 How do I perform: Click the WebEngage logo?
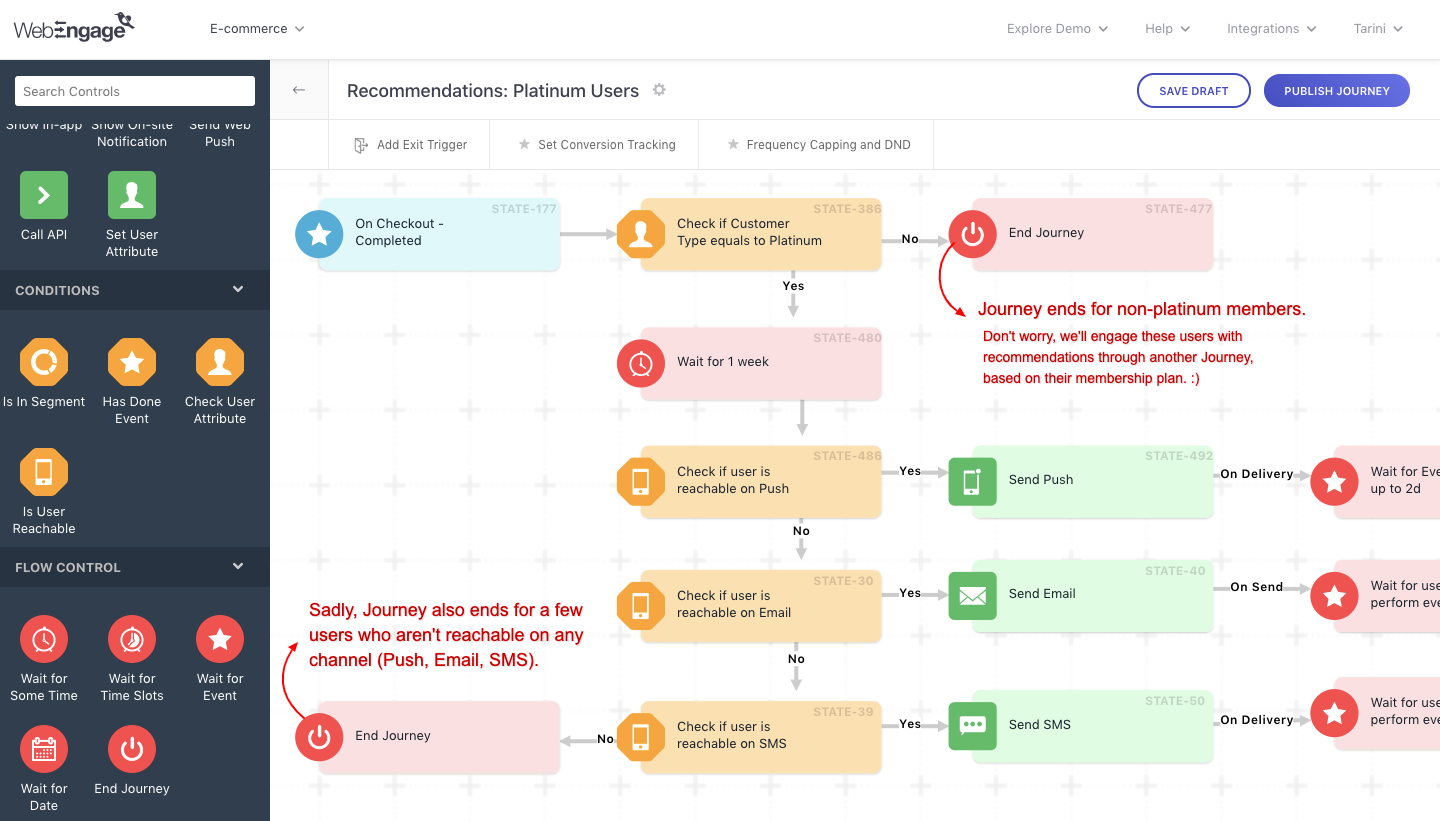click(x=75, y=28)
